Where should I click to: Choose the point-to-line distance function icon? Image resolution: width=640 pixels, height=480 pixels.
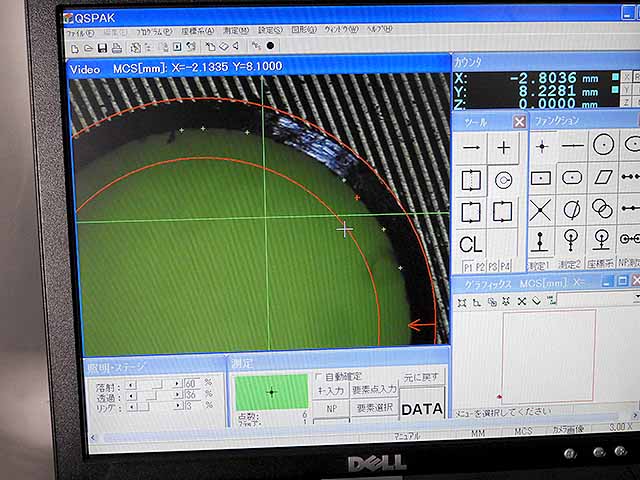(x=540, y=242)
